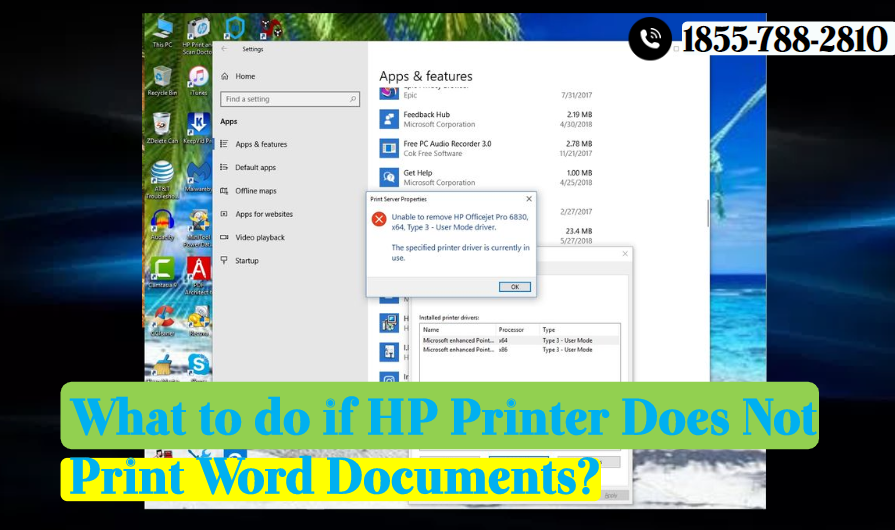Select Free PC Audio Recorder 3.0 entry

pyautogui.click(x=486, y=148)
